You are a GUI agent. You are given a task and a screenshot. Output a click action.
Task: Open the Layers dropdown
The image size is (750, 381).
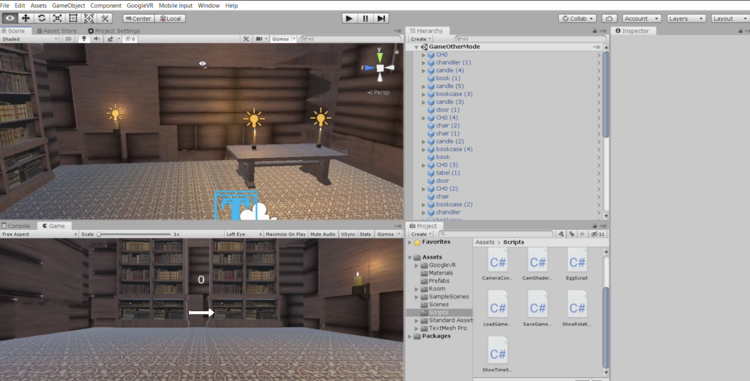[686, 18]
